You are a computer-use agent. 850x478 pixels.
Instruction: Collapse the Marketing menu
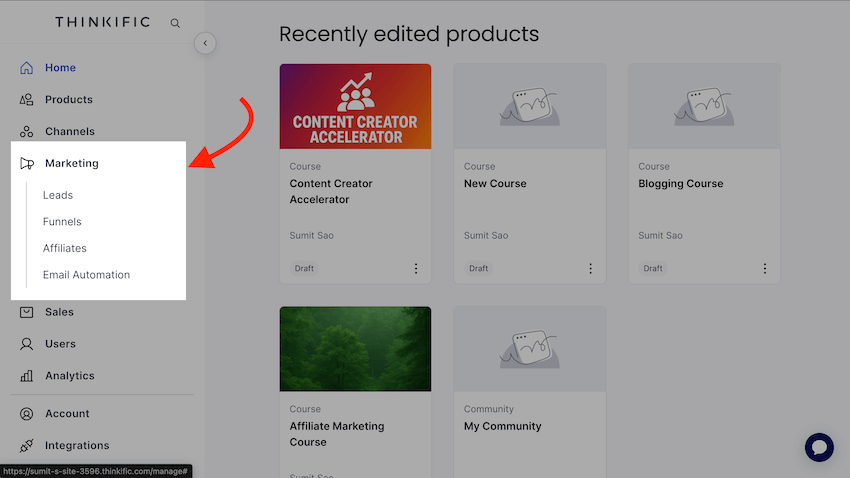72,163
